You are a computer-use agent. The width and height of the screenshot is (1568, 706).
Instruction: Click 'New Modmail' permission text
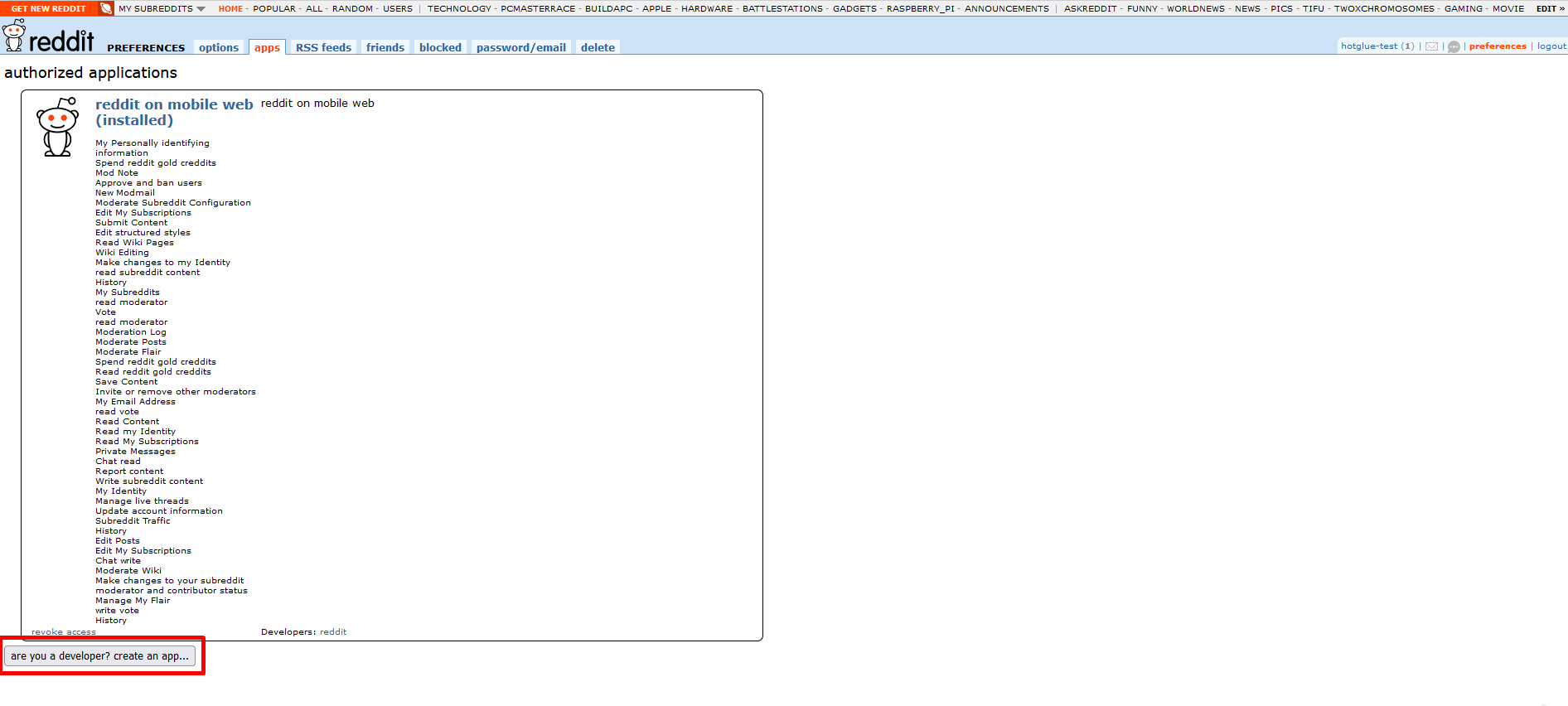pos(125,193)
